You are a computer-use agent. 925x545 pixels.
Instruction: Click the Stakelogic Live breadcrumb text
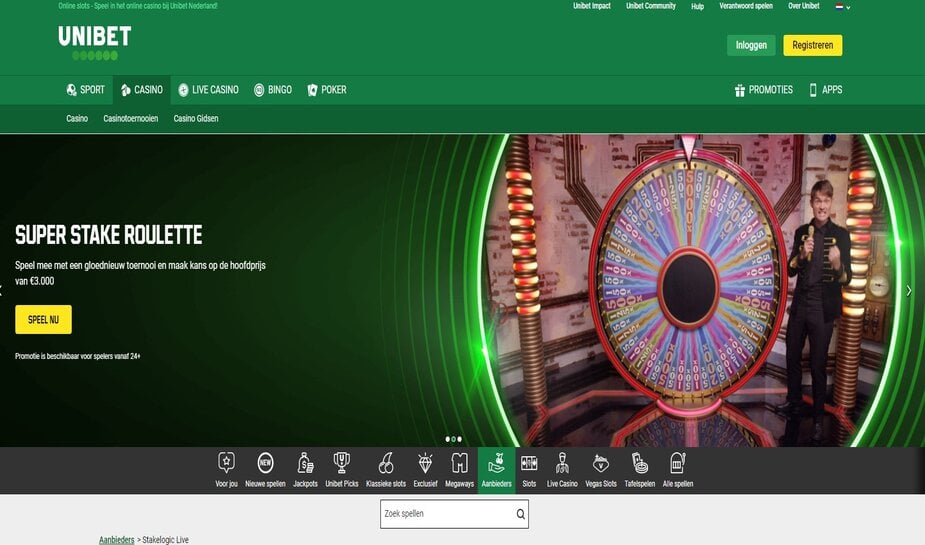pyautogui.click(x=165, y=540)
